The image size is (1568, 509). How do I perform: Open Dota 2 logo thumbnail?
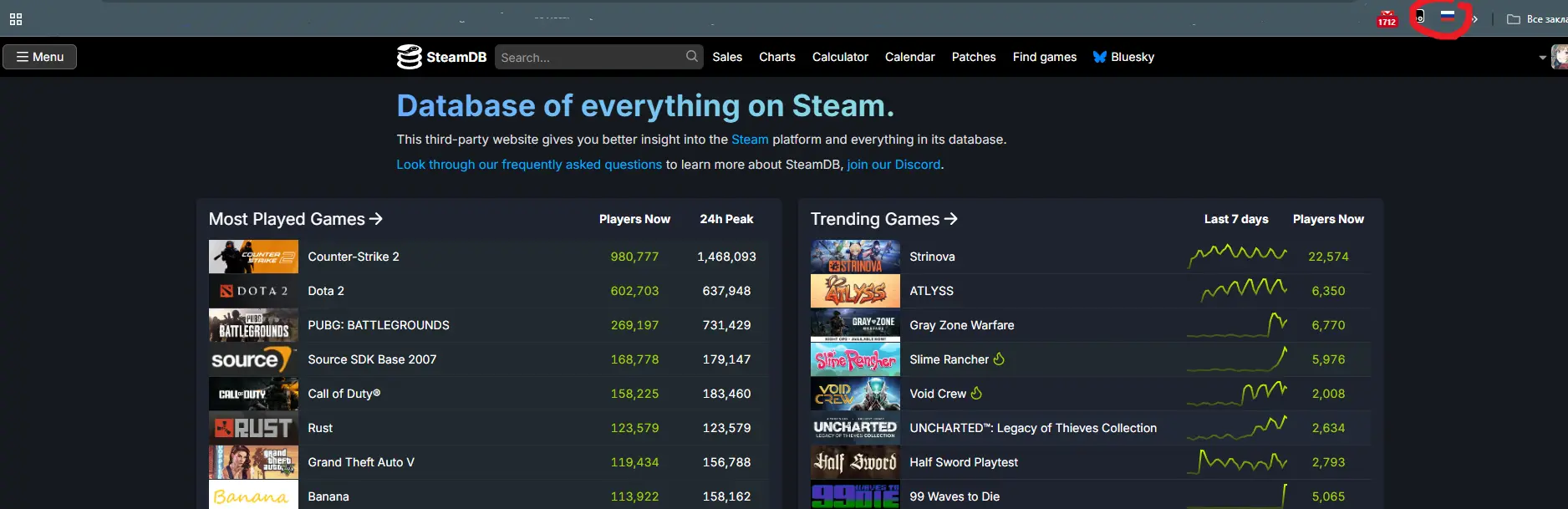coord(253,291)
